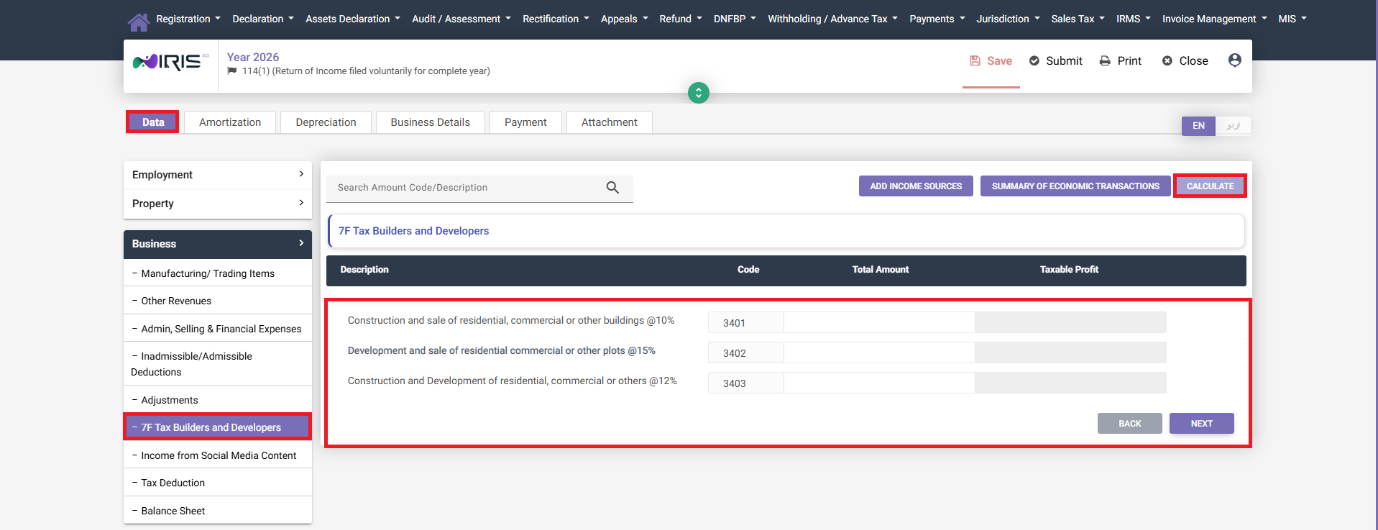Expand the Employment section
The width and height of the screenshot is (1378, 530).
pos(218,175)
